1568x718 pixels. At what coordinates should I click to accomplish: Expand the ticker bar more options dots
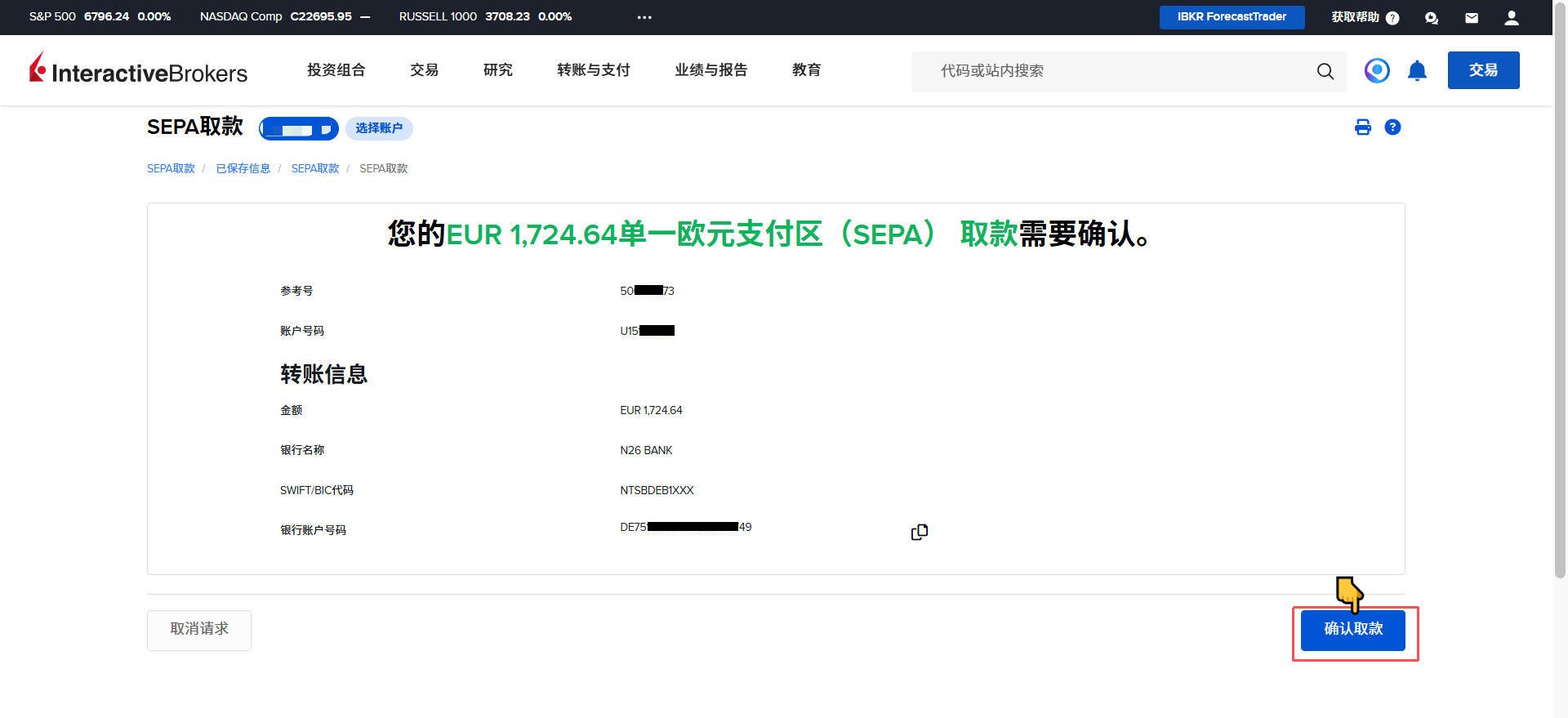pos(644,17)
